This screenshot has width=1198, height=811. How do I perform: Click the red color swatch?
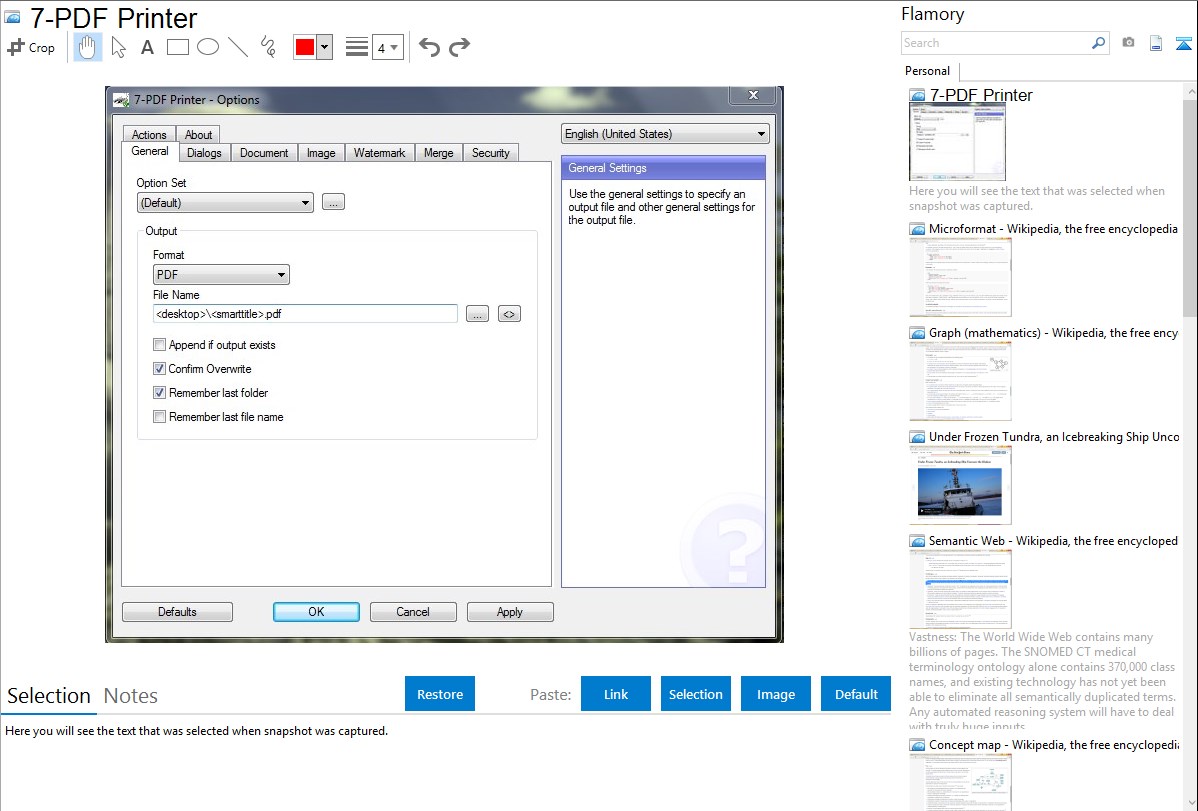(305, 47)
